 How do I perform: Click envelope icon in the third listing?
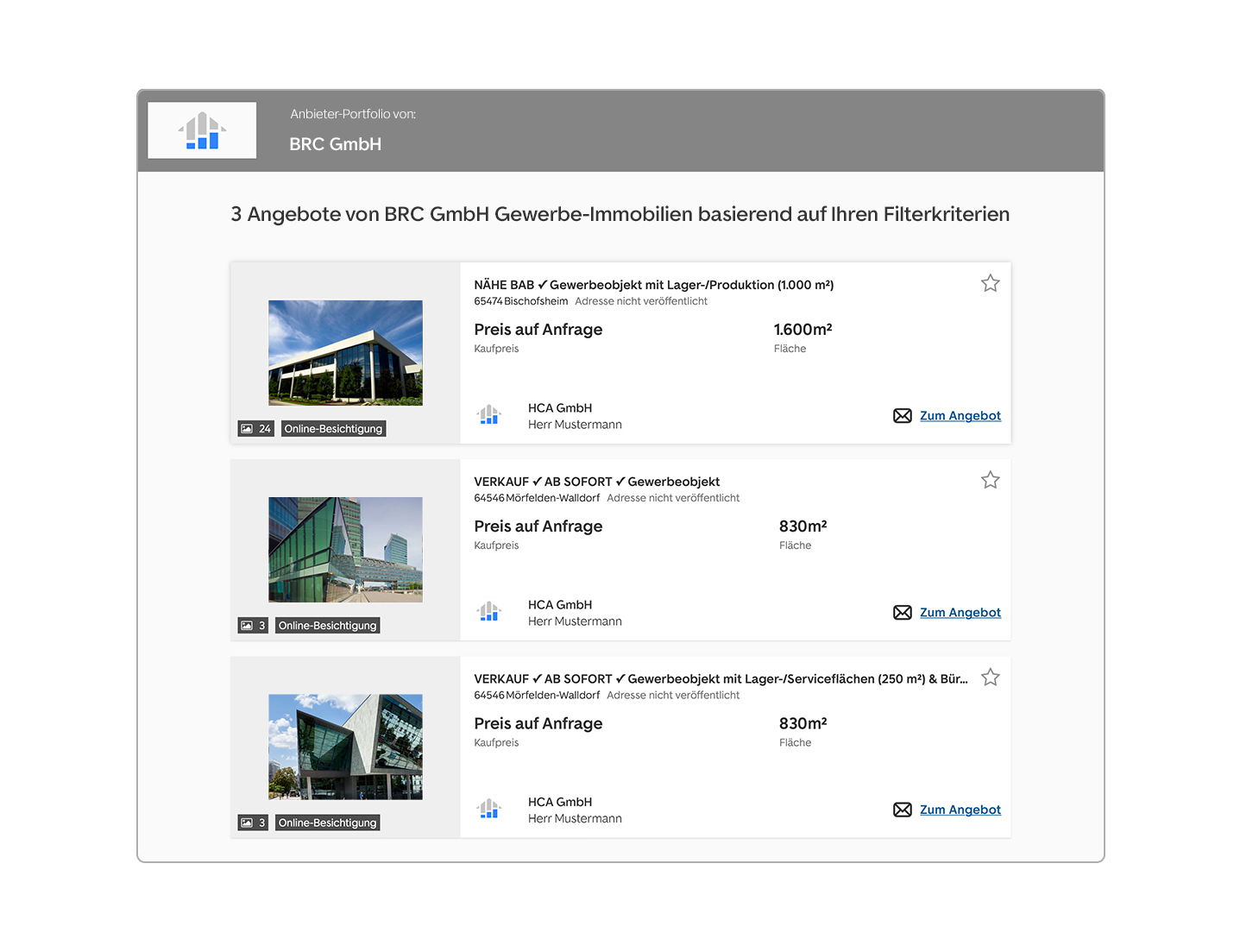click(x=902, y=810)
